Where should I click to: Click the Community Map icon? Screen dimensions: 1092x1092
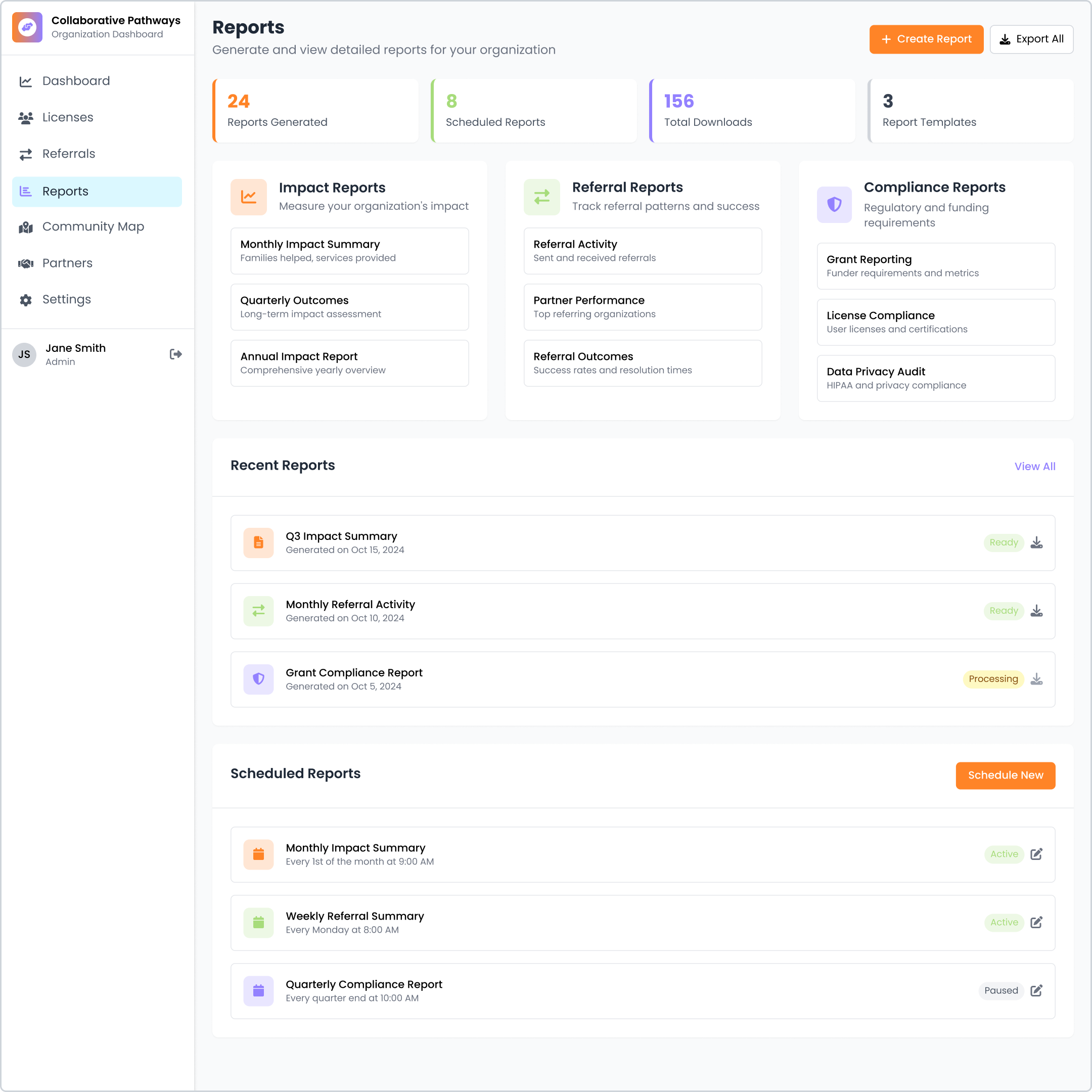pyautogui.click(x=26, y=226)
